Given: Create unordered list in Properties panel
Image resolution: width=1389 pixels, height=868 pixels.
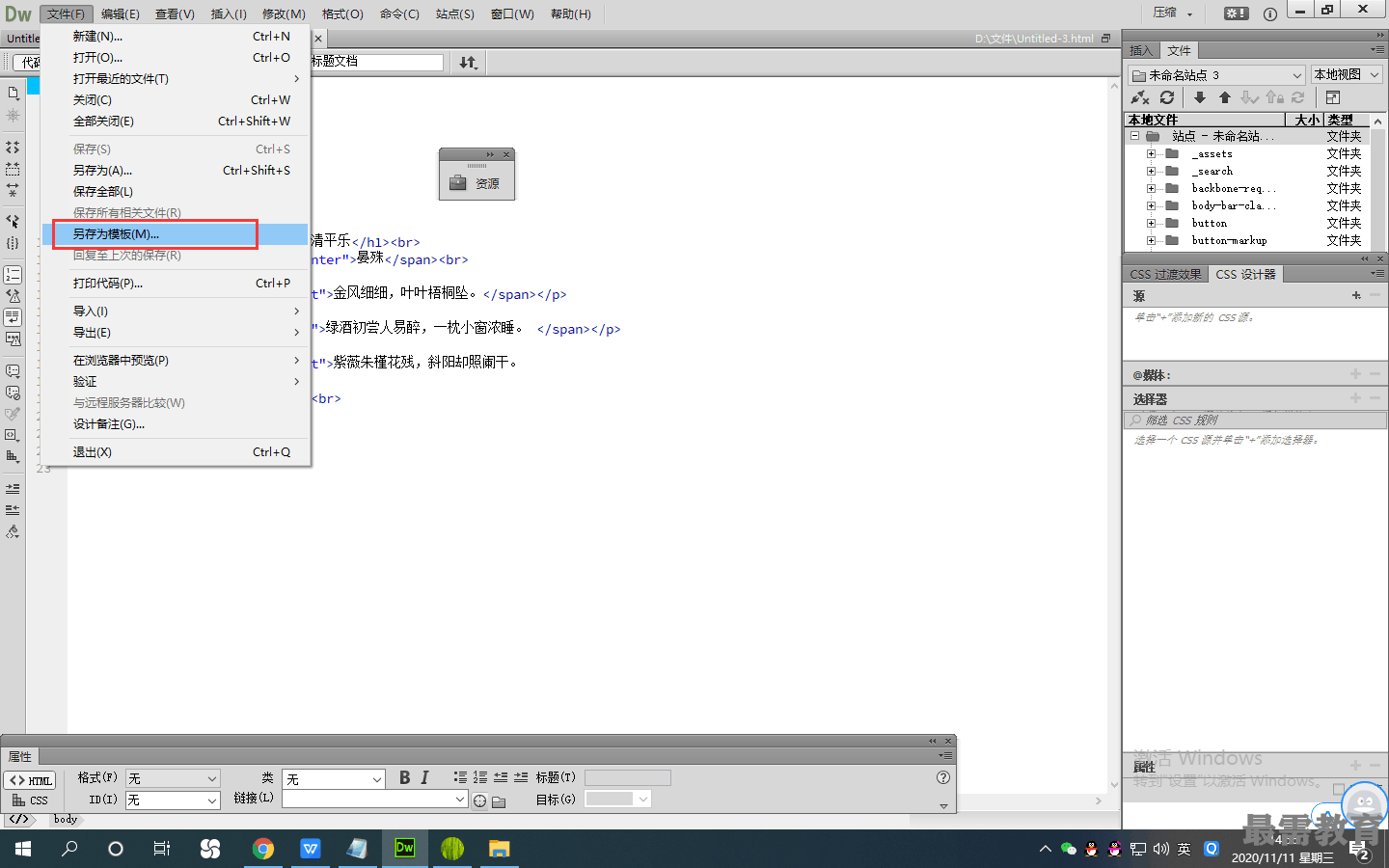Looking at the screenshot, I should coord(460,777).
